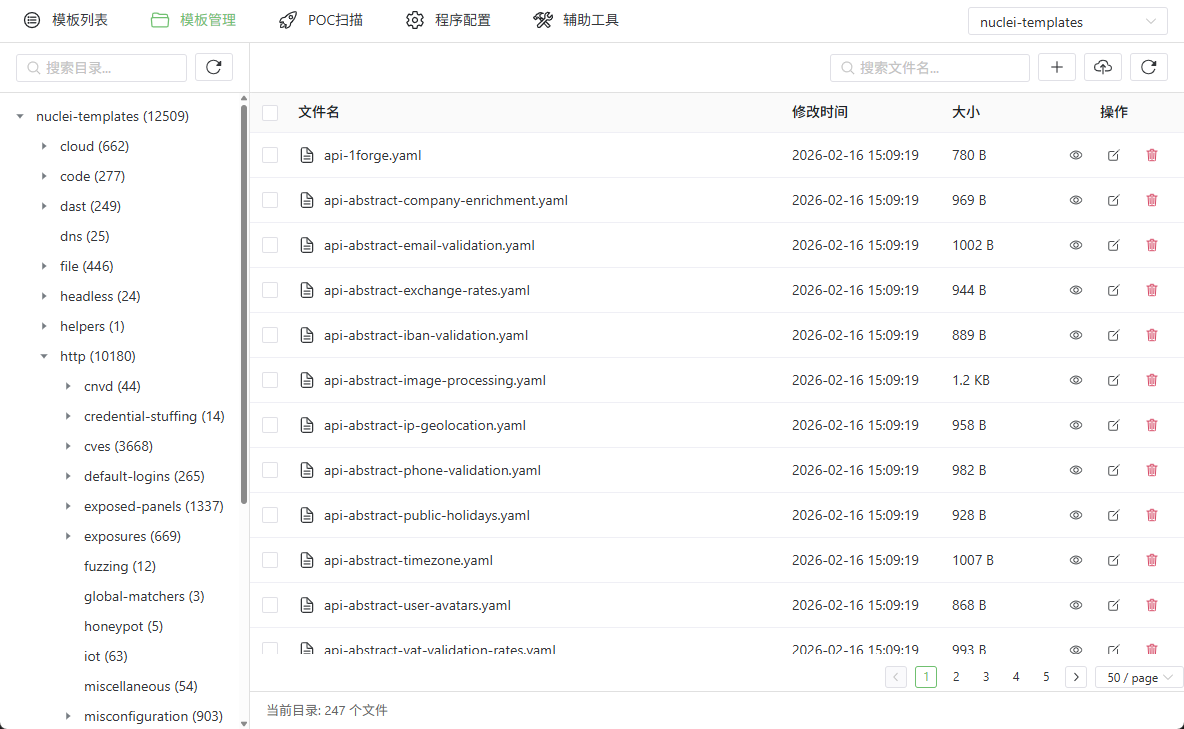
Task: Tick the checkbox for api-abstract-iban-validation.yaml
Action: (x=270, y=335)
